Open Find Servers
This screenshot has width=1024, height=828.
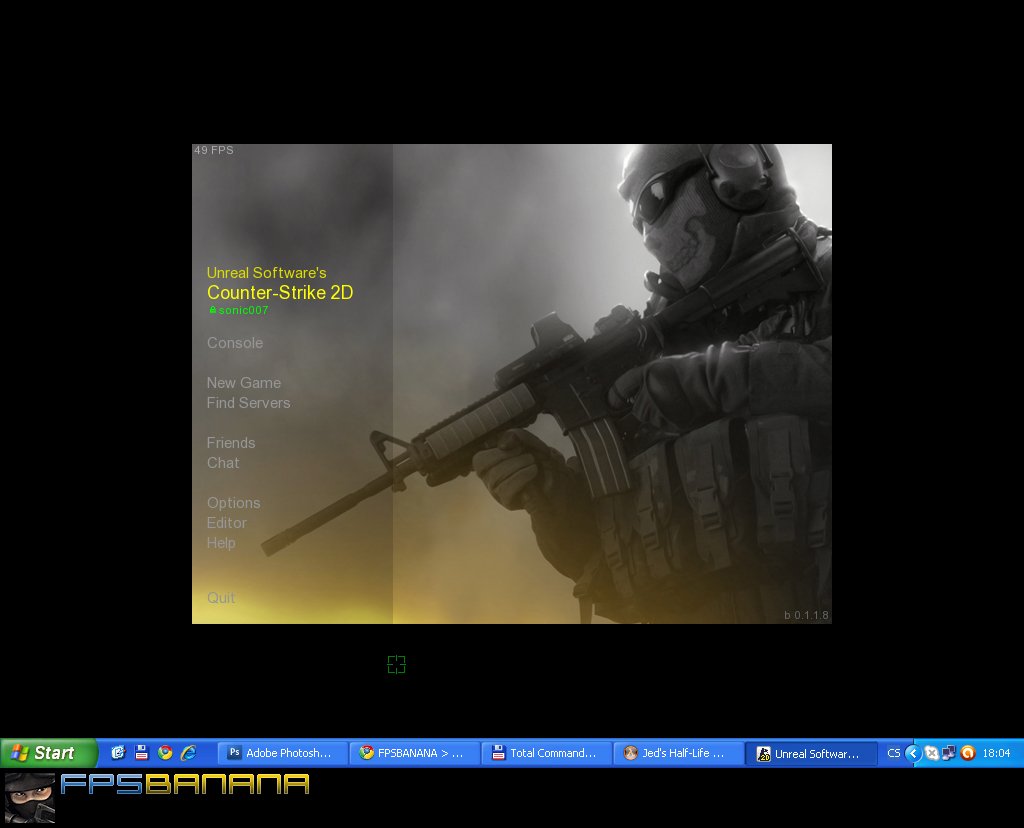click(248, 403)
